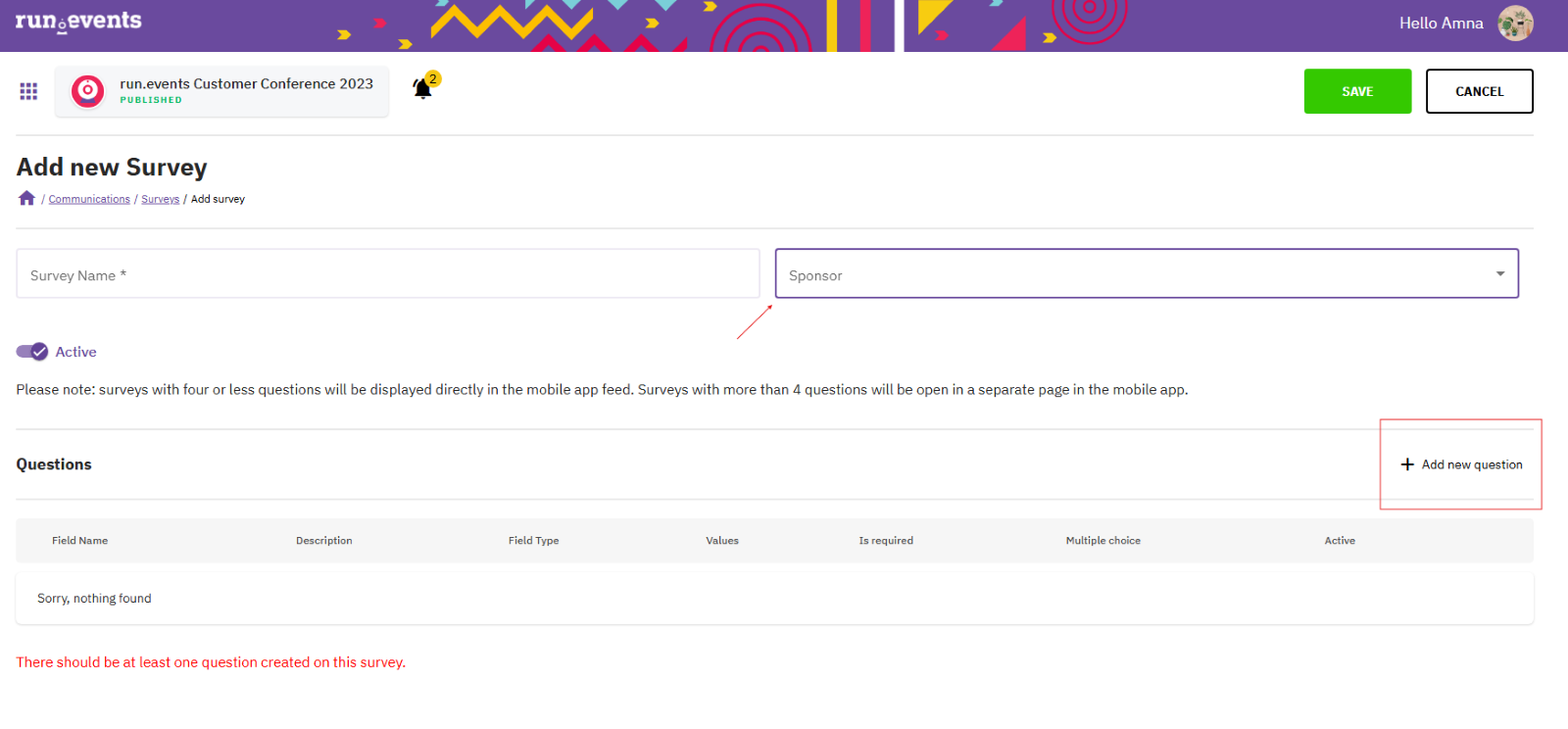Go to Surveys breadcrumb link

160,199
